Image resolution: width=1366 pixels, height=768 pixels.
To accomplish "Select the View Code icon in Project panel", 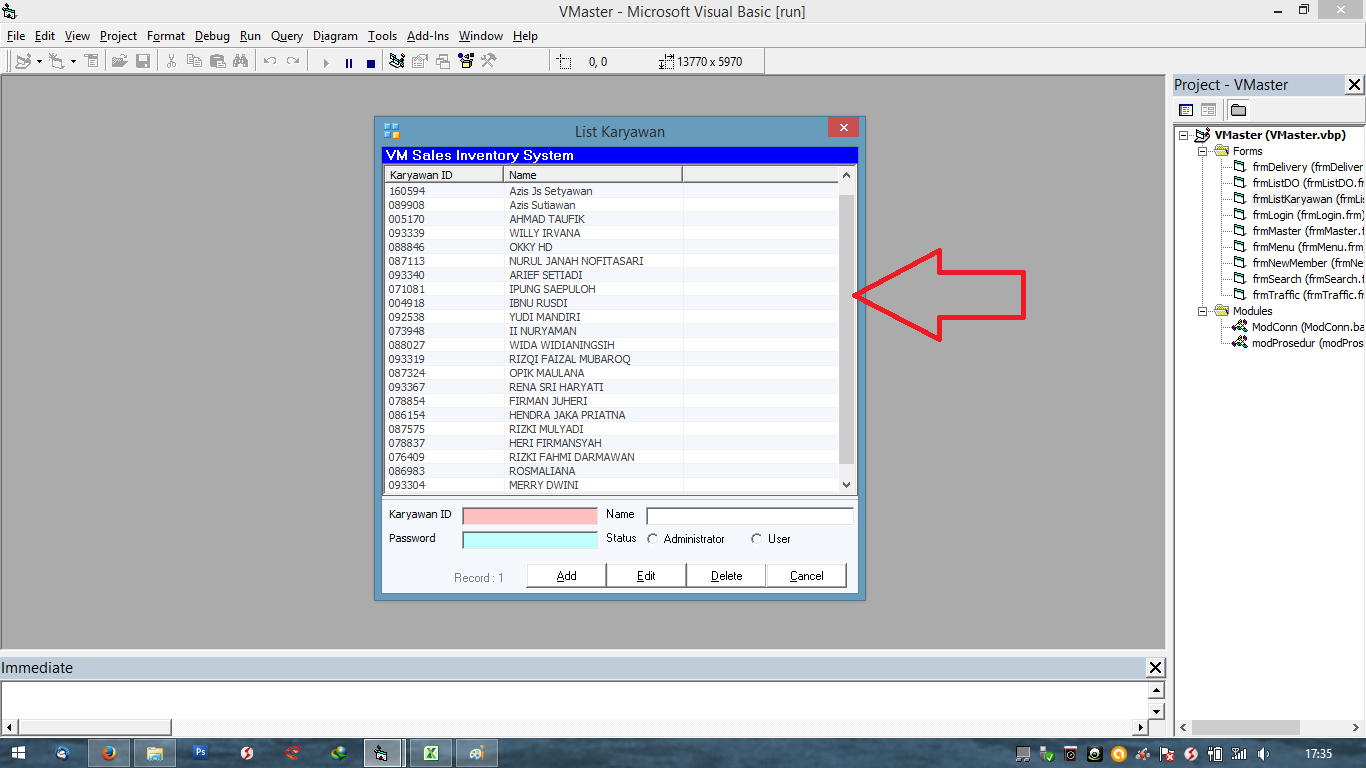I will point(1186,110).
